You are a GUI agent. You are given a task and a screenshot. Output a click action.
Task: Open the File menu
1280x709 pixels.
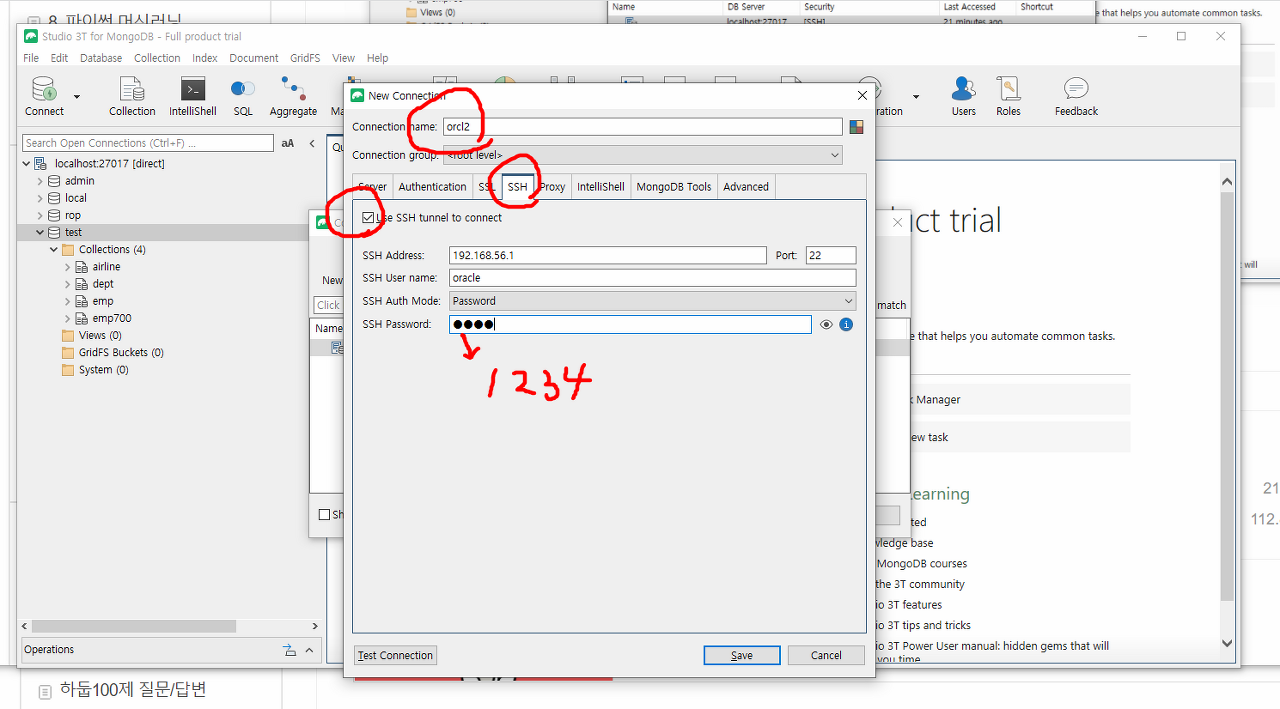click(x=31, y=58)
